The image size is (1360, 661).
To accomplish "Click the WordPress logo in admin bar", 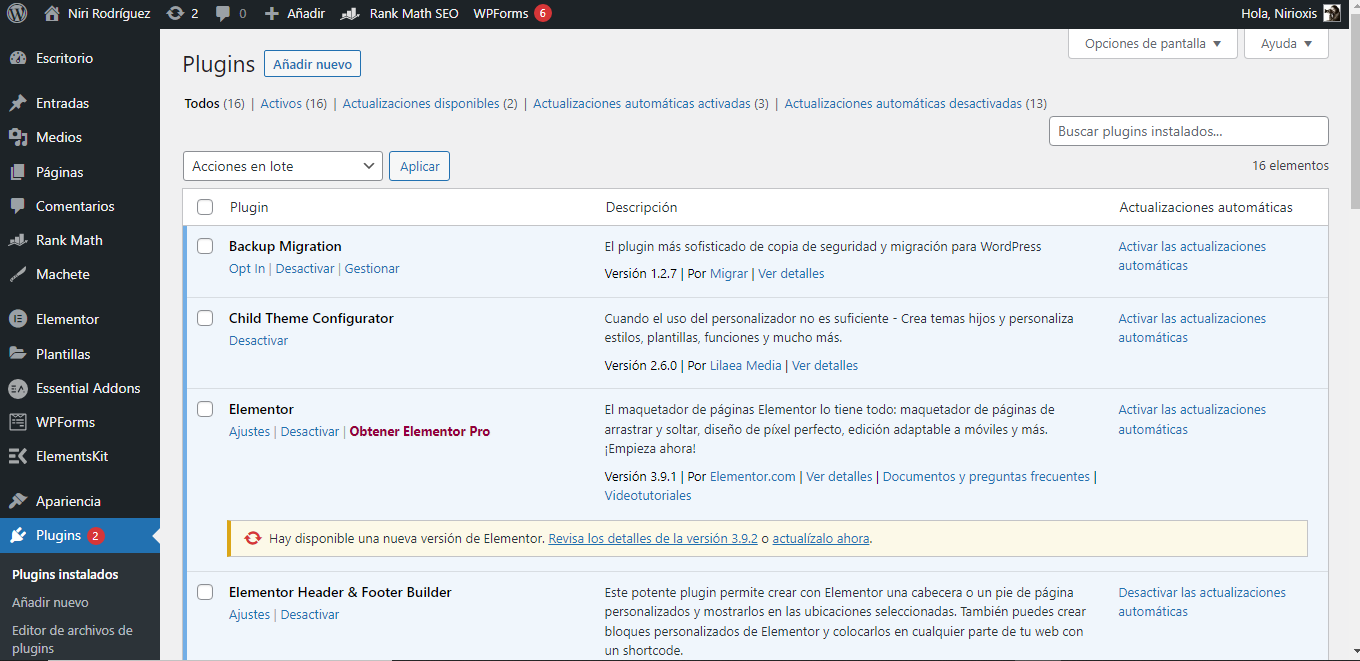I will pyautogui.click(x=17, y=14).
